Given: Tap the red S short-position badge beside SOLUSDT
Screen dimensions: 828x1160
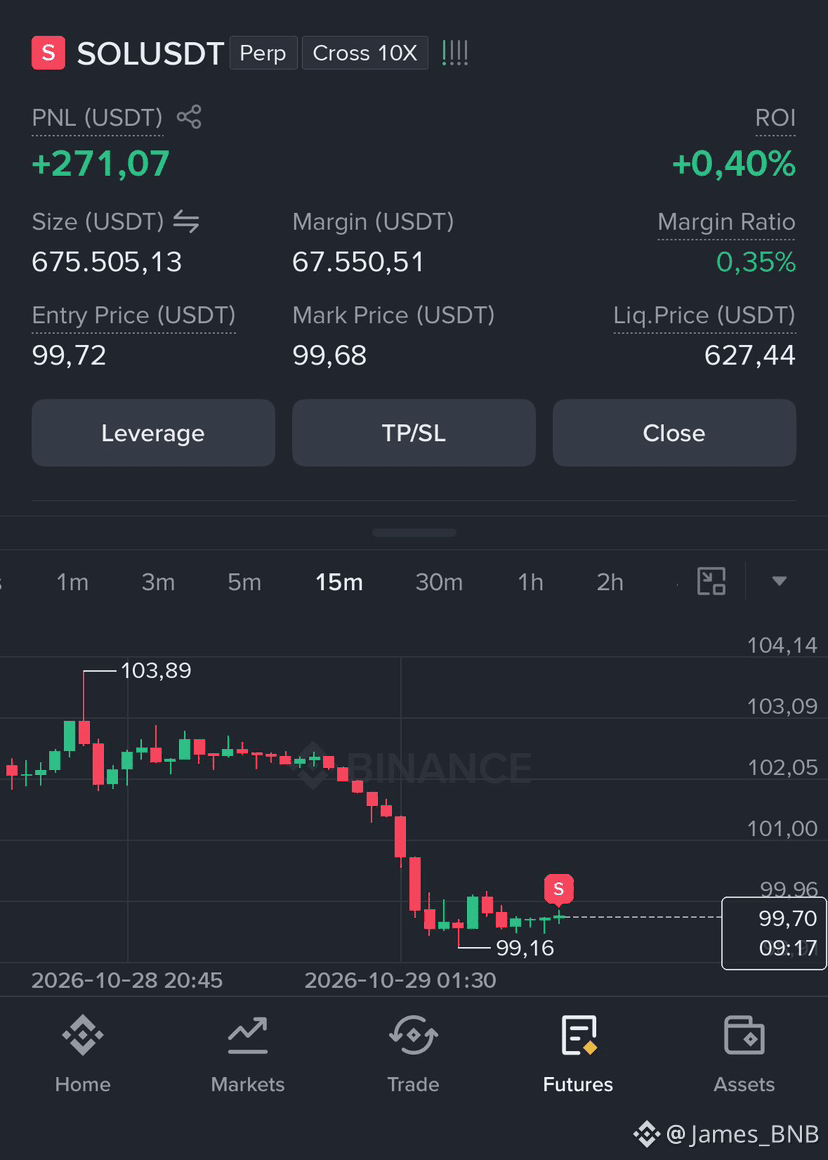Looking at the screenshot, I should point(48,53).
